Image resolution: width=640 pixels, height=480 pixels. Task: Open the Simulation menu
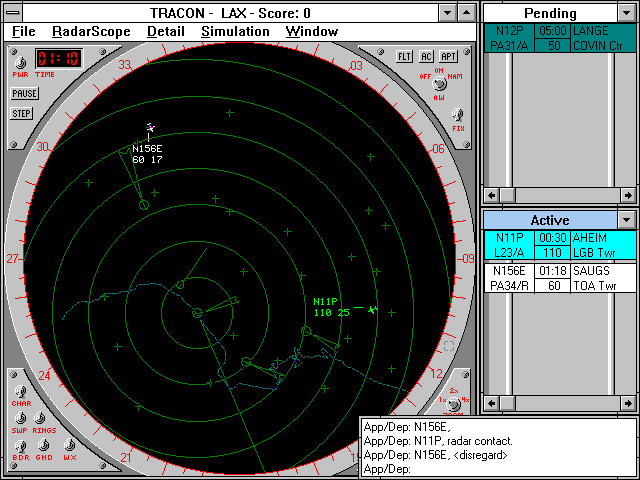coord(235,31)
